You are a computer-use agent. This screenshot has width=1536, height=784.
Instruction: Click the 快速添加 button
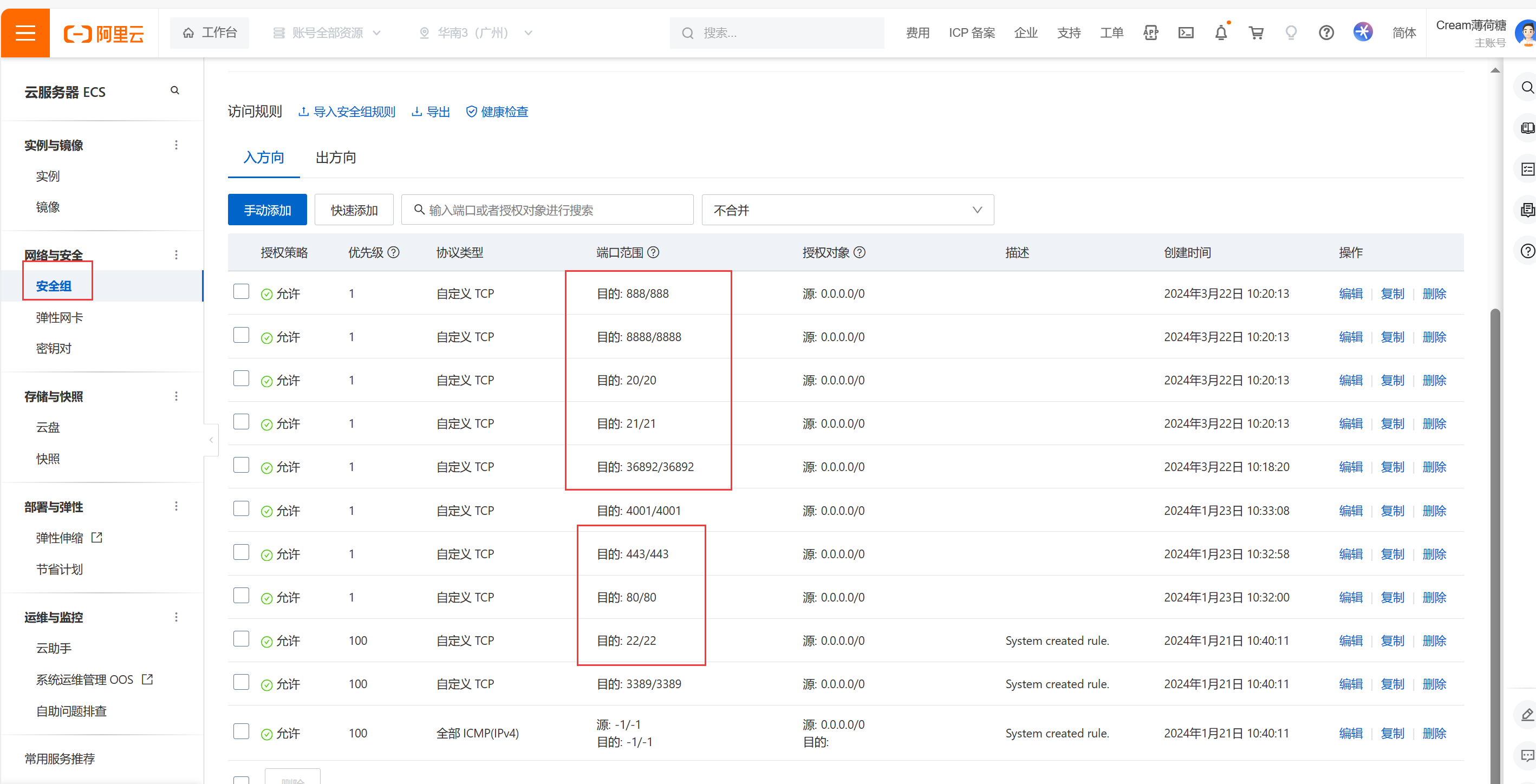[x=354, y=210]
